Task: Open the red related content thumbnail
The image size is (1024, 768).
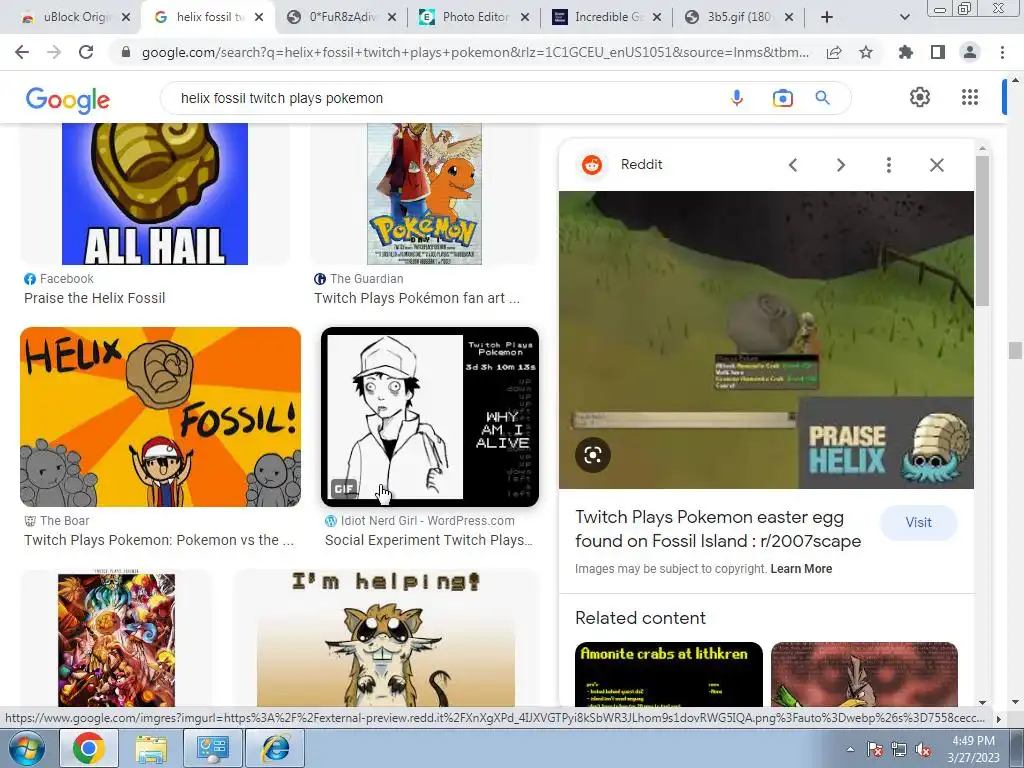Action: coord(864,675)
